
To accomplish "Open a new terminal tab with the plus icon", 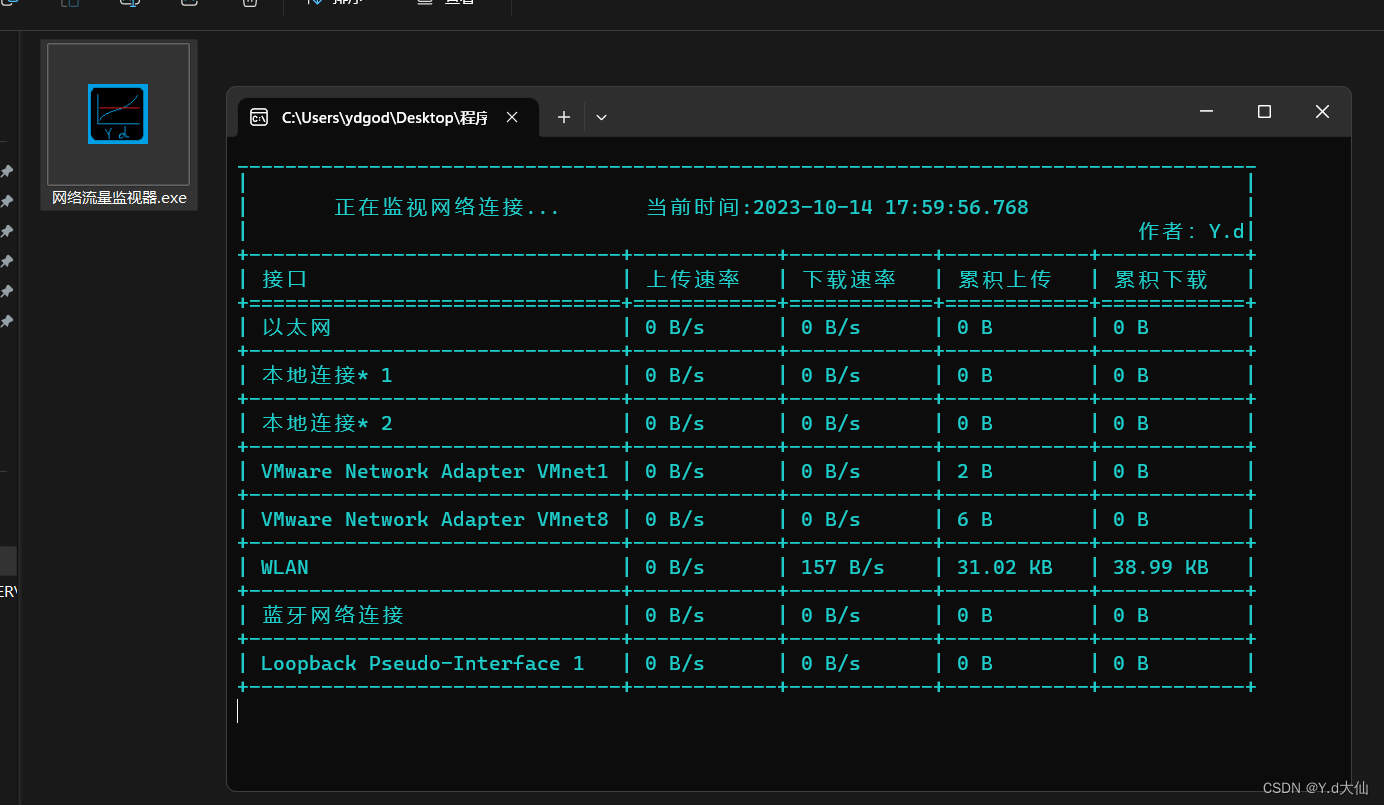I will tap(563, 117).
